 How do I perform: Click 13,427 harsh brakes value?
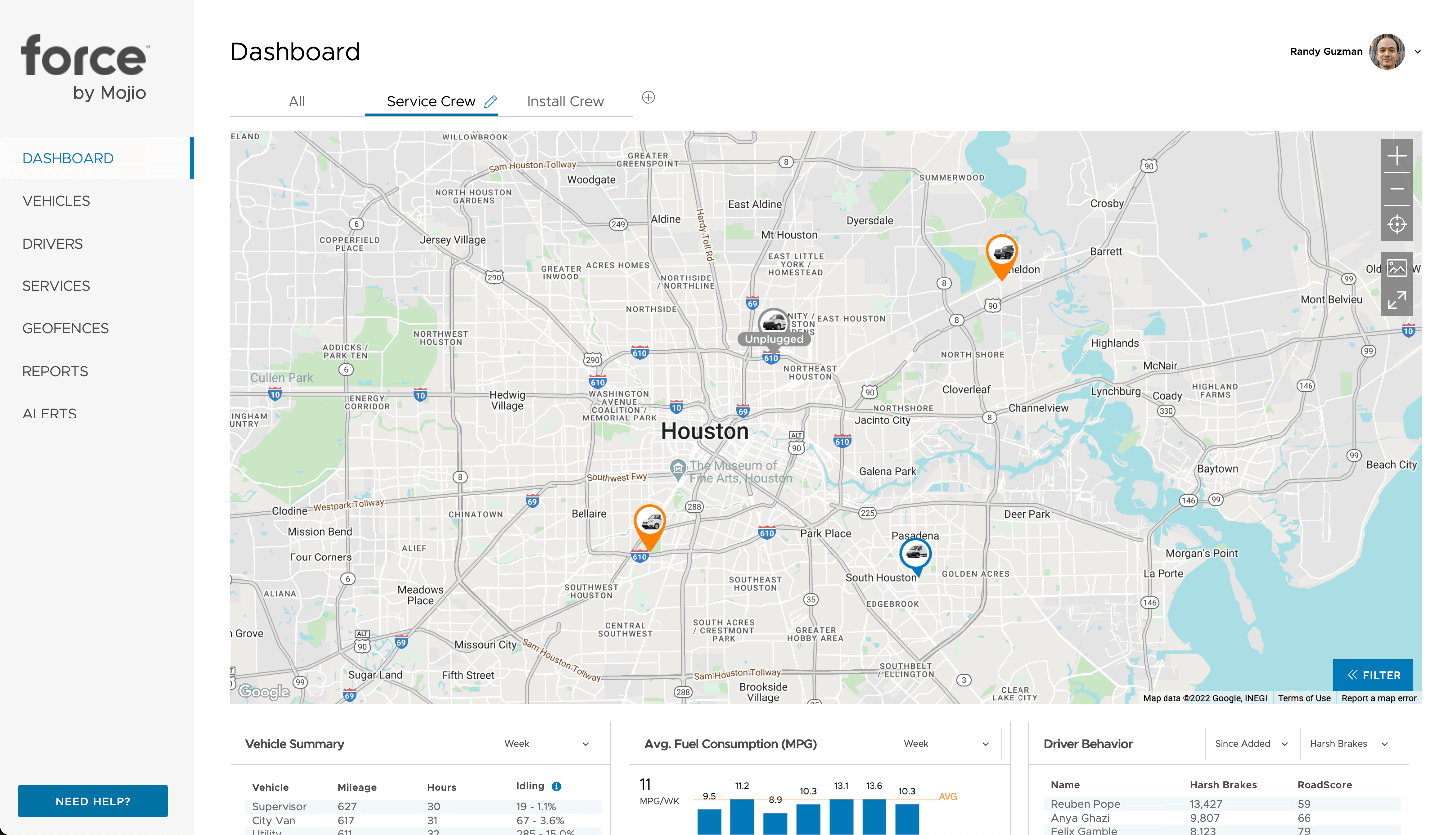pyautogui.click(x=1206, y=804)
